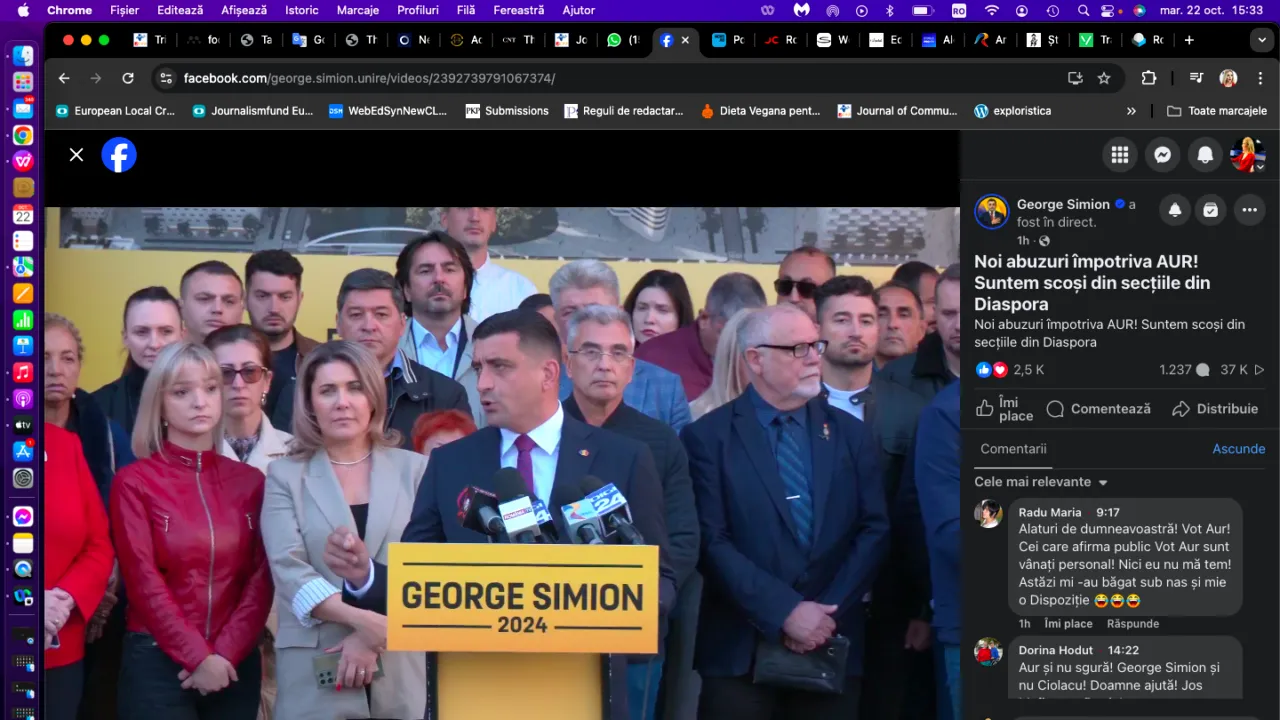Bookmark this page with the star icon

point(1104,78)
